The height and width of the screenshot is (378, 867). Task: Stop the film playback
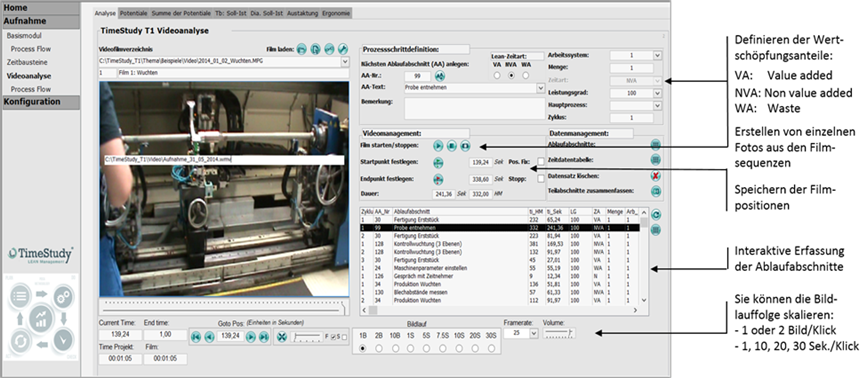[x=451, y=146]
